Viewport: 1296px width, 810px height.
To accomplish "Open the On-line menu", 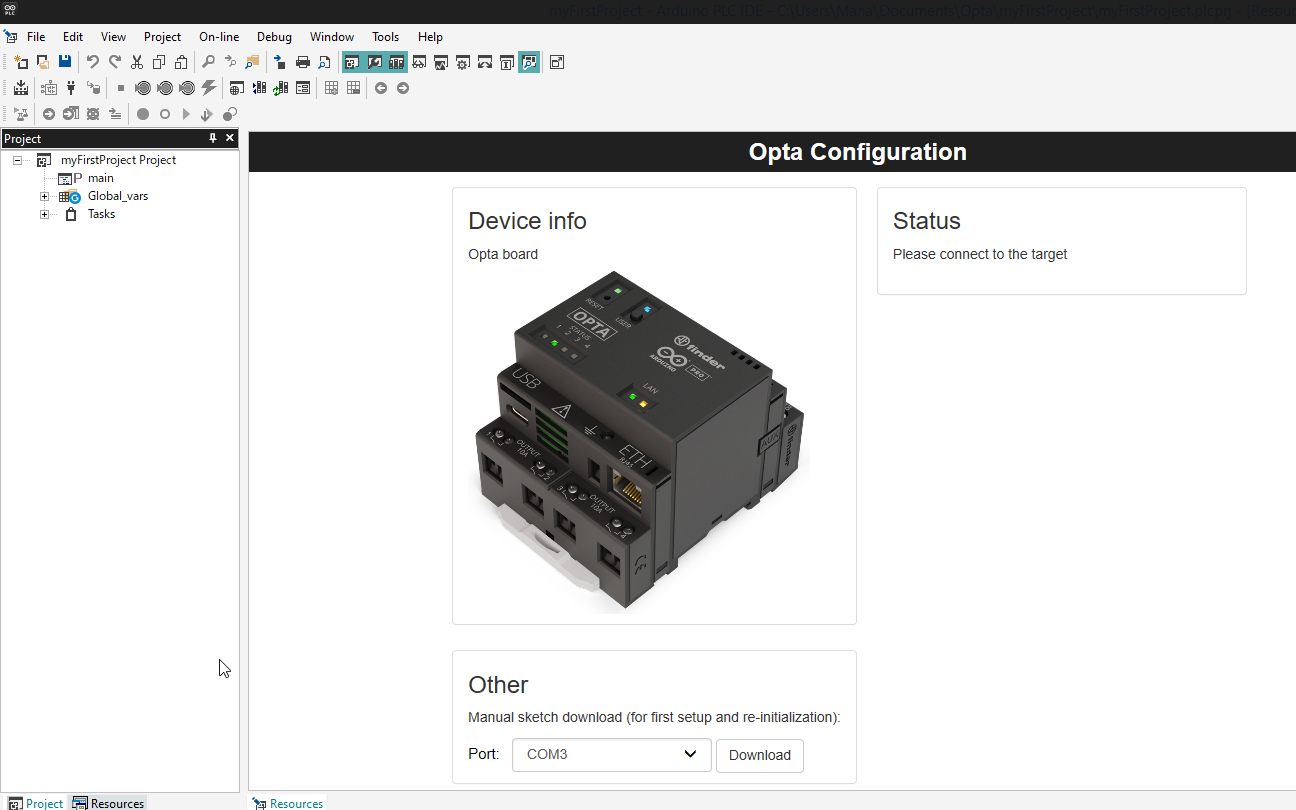I will click(219, 37).
